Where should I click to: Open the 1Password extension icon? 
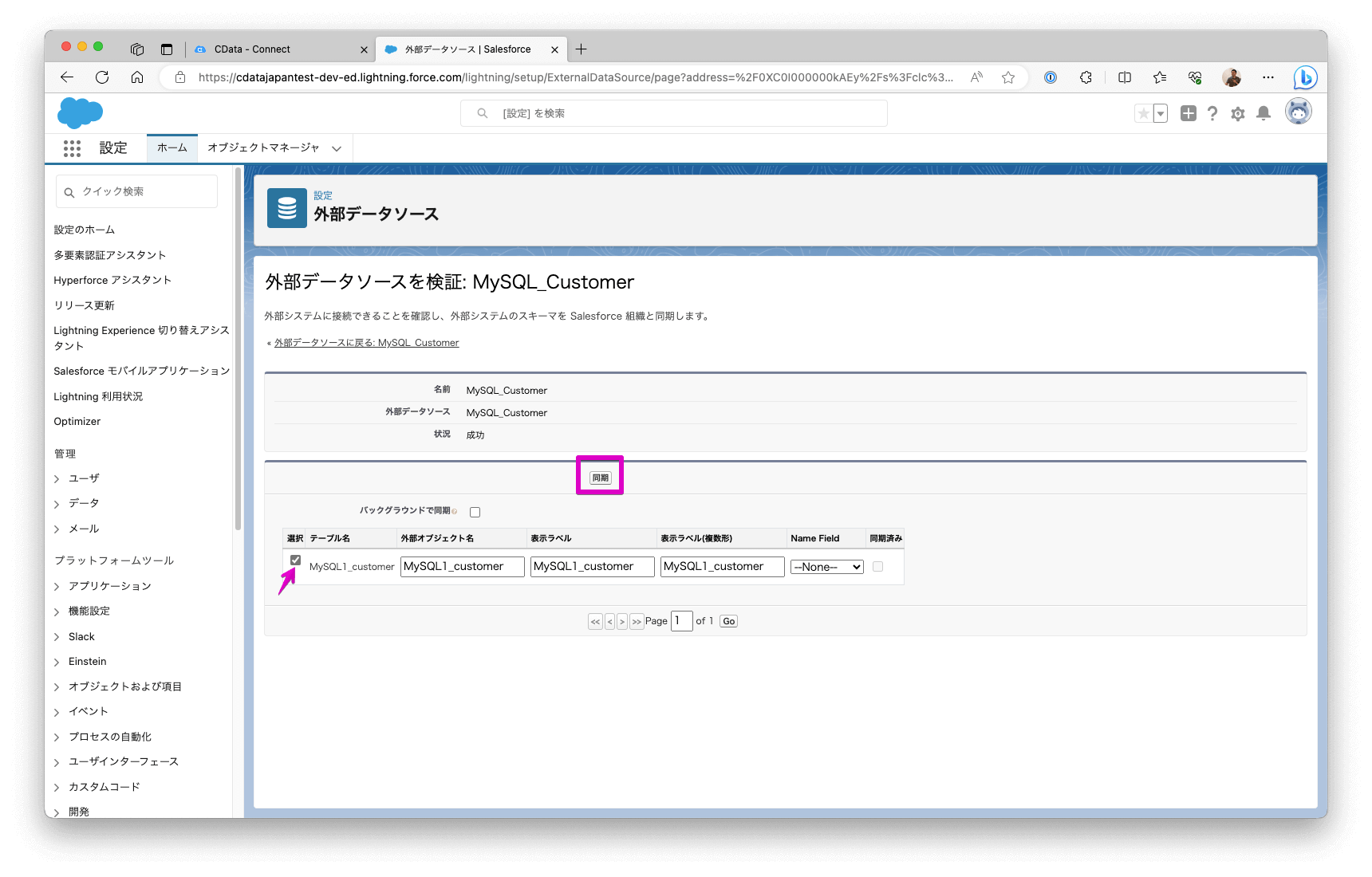coord(1051,77)
